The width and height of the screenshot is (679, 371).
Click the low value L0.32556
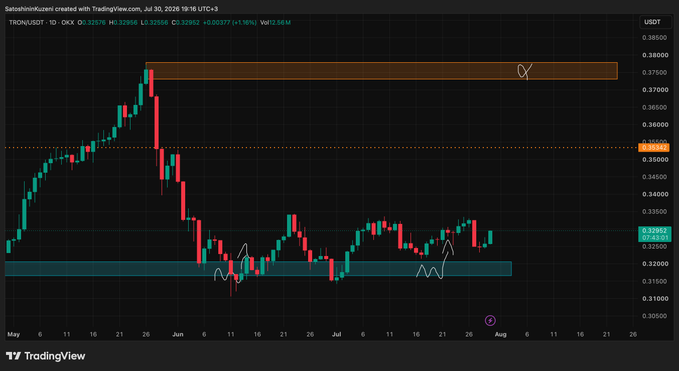(x=155, y=23)
